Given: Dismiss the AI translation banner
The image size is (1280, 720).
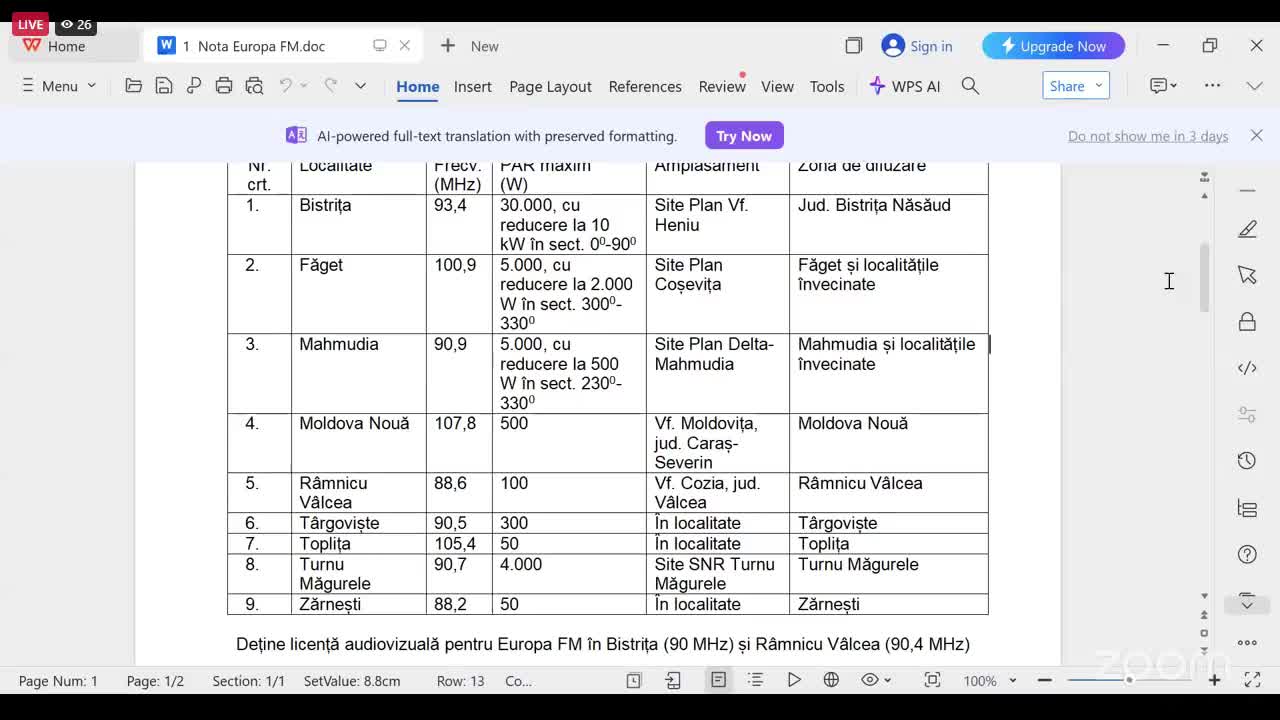Looking at the screenshot, I should (1257, 135).
